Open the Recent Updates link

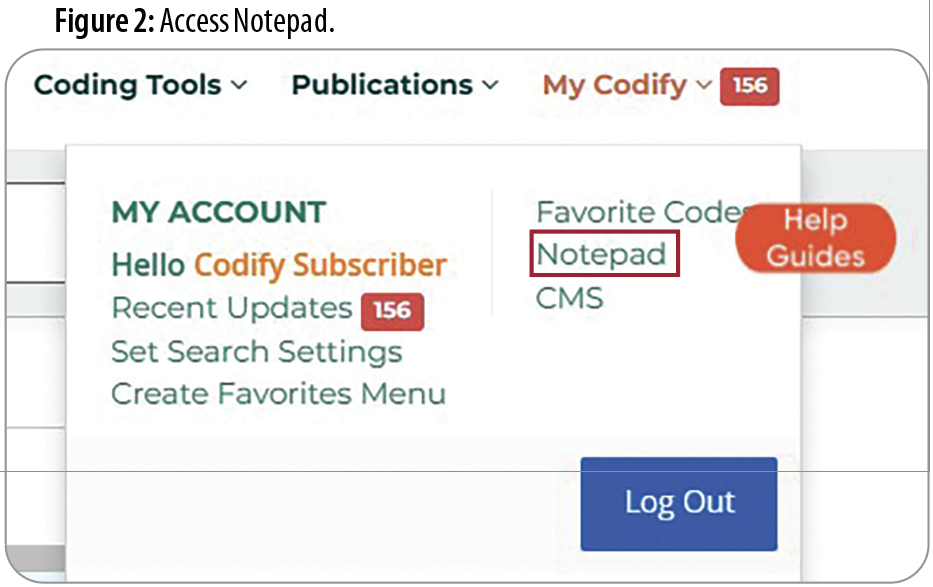point(232,308)
